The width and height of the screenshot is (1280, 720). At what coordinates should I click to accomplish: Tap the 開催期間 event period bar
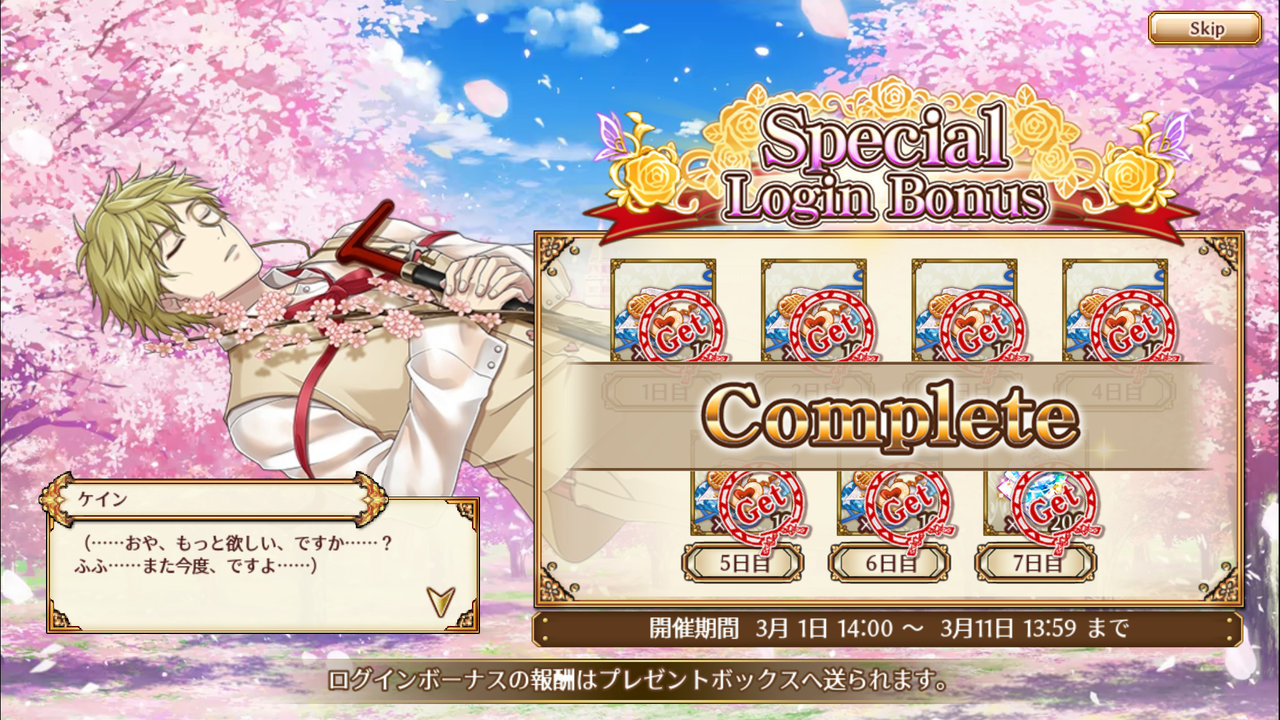tap(888, 629)
